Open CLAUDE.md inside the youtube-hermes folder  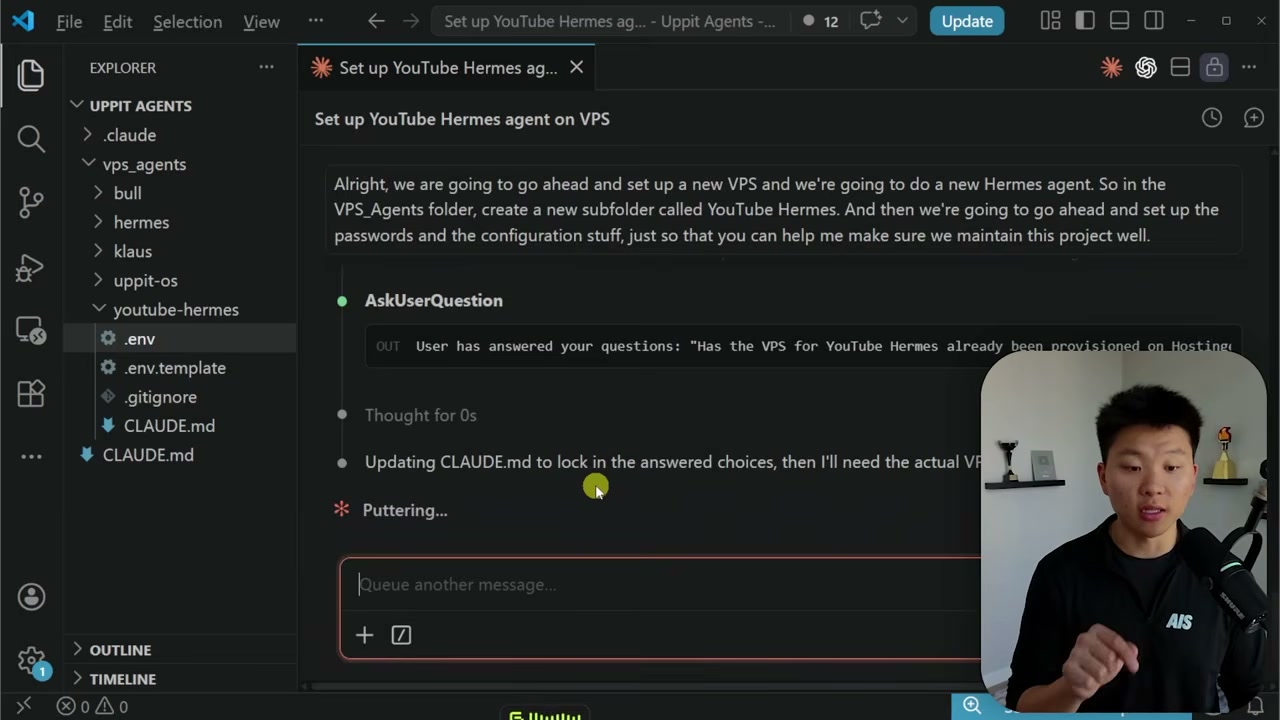click(180, 425)
